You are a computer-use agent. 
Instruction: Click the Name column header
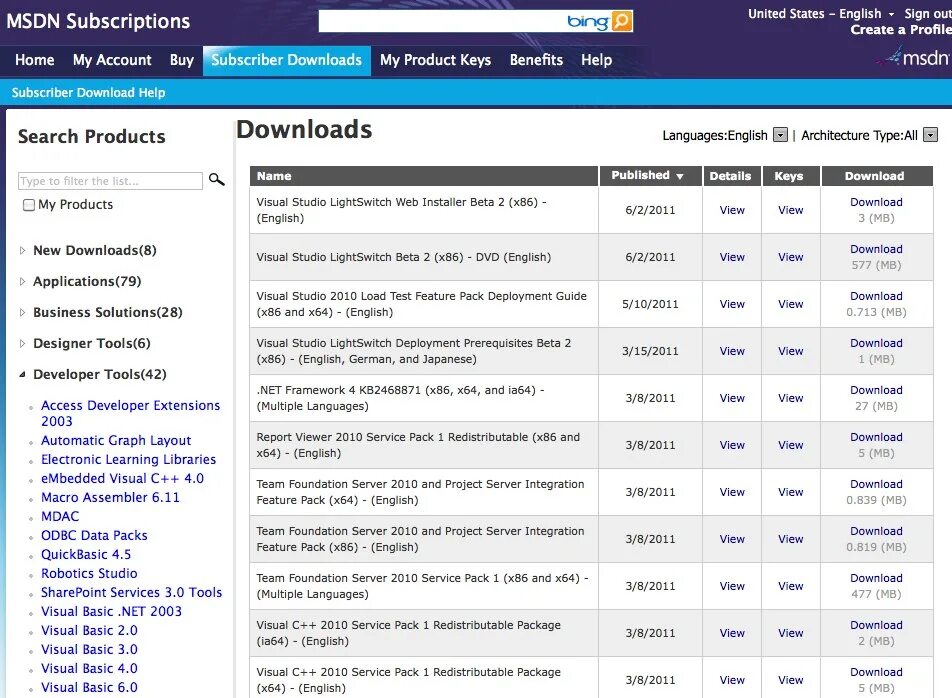coord(424,175)
